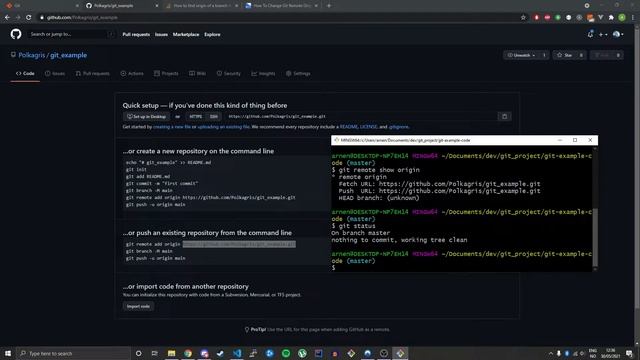Open the user avatar dropdown menu
This screenshot has height=360, width=640.
click(x=618, y=35)
